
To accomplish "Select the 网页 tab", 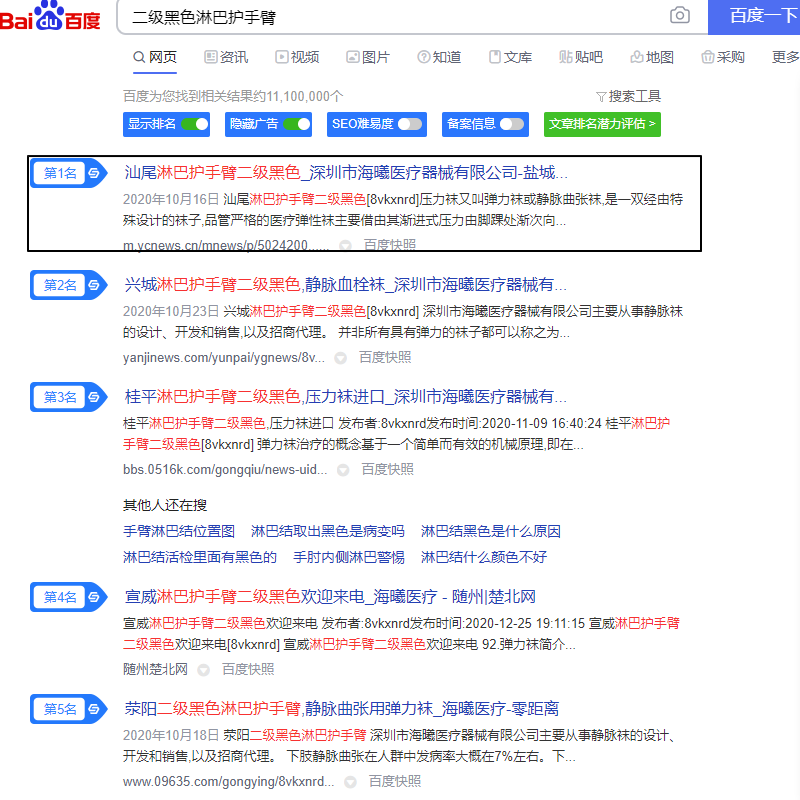I will (x=155, y=57).
